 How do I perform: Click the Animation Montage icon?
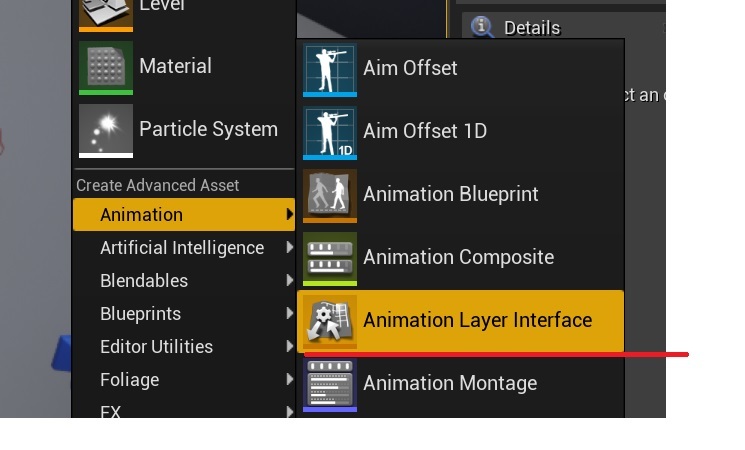[330, 385]
